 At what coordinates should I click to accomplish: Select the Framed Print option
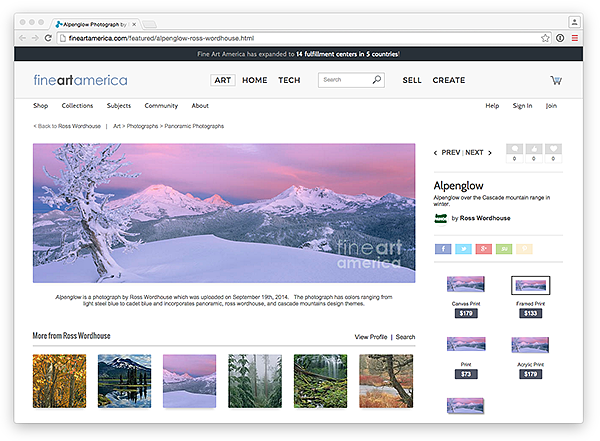click(x=531, y=285)
